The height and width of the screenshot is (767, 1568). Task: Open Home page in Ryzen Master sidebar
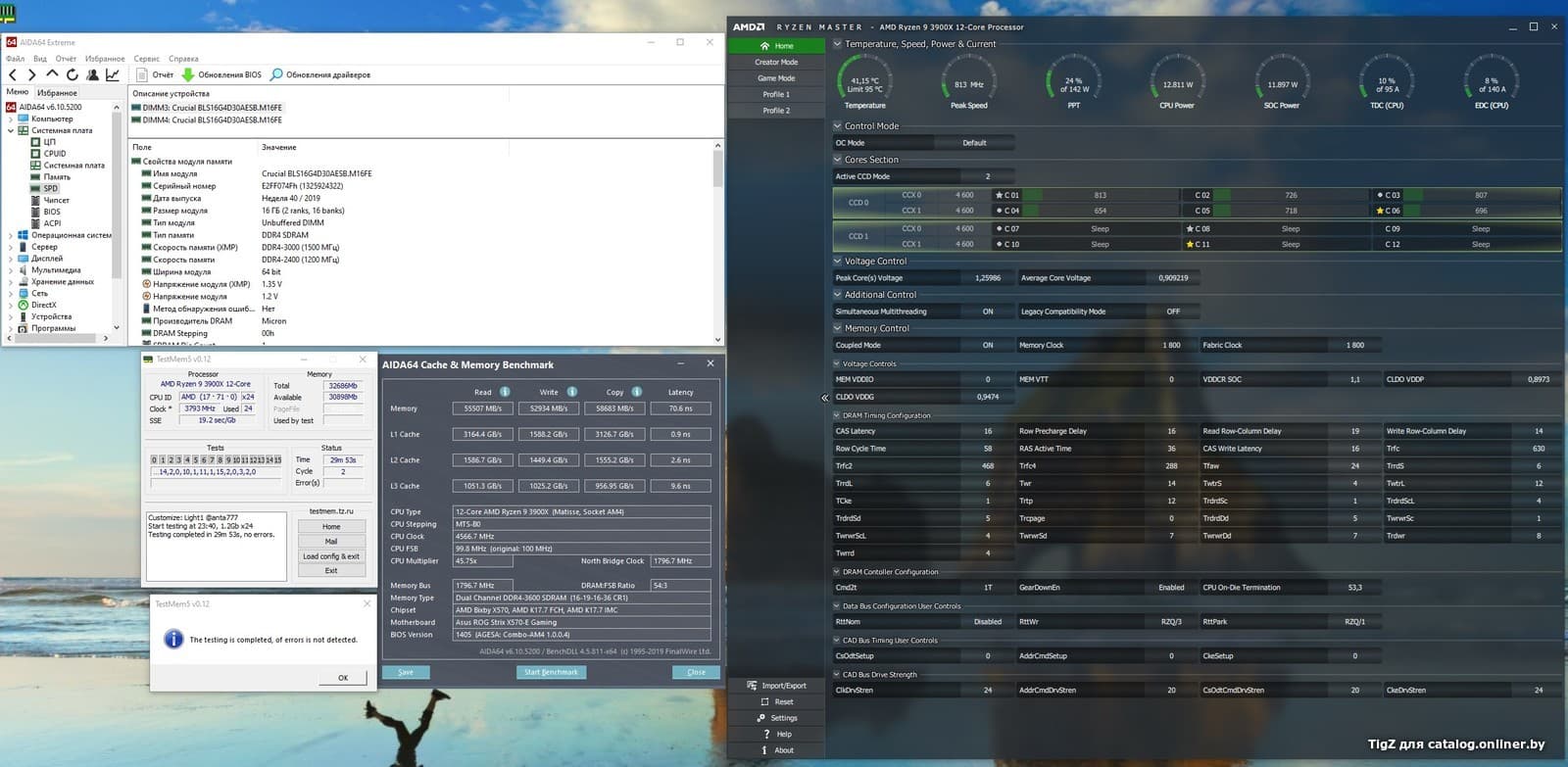(x=776, y=46)
